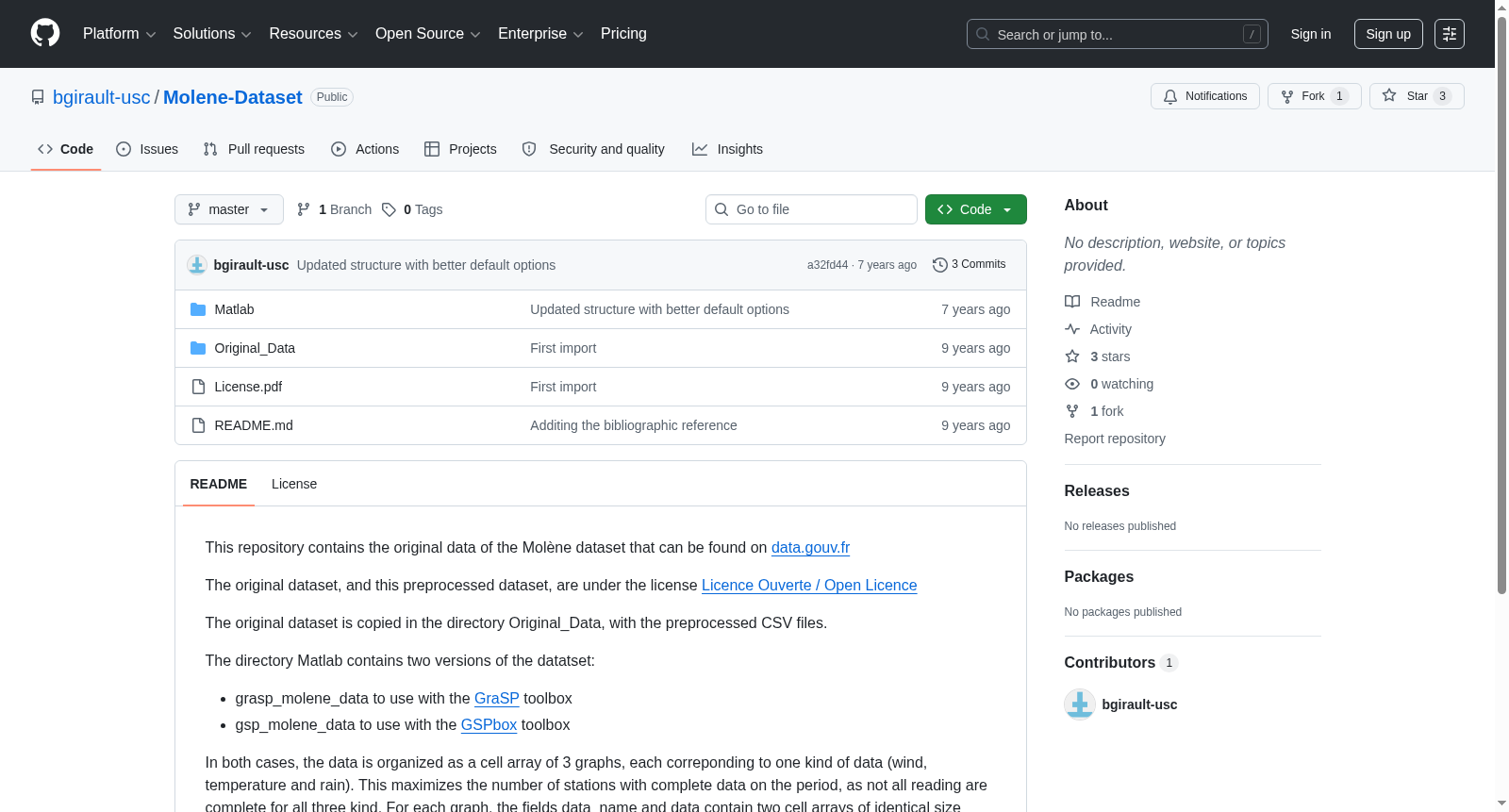The image size is (1509, 812).
Task: Click the repository icon beside bgirault-usc
Action: coord(38,97)
